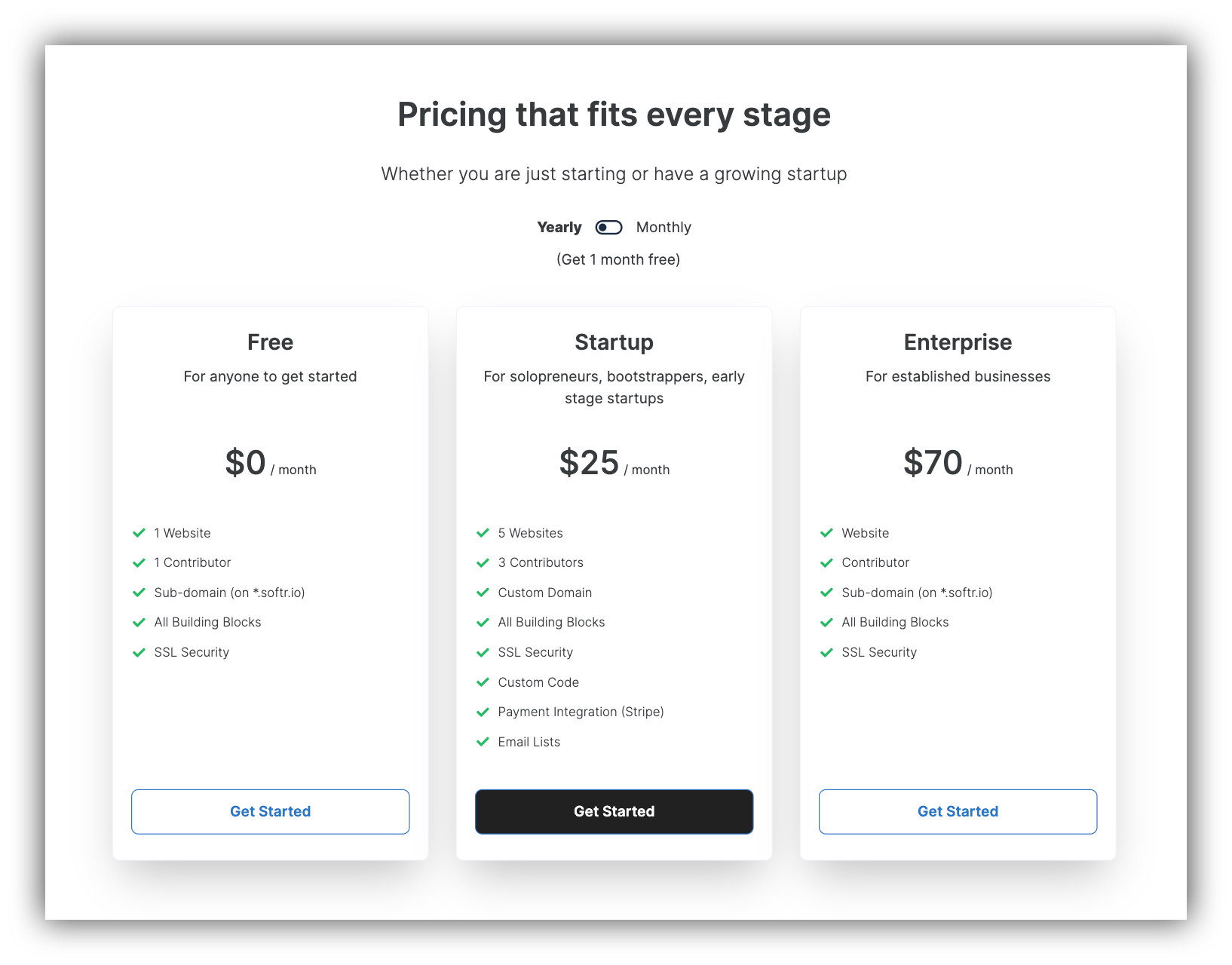Click the 'Enterprise' plan title
The height and width of the screenshot is (965, 1232).
(958, 342)
